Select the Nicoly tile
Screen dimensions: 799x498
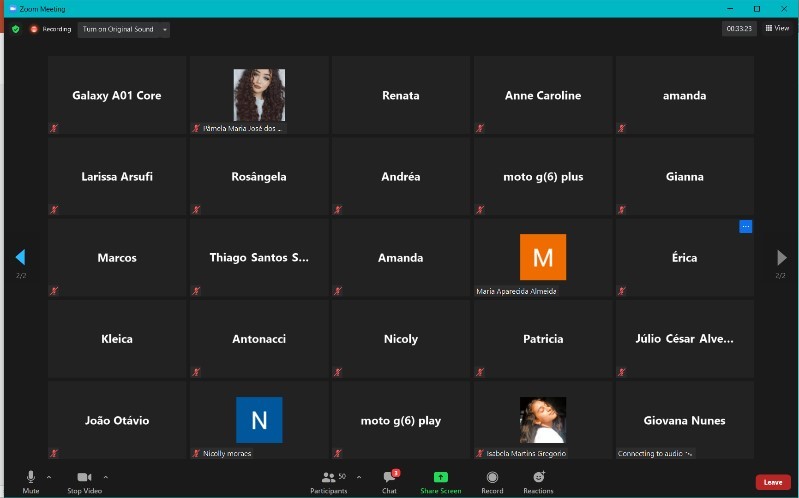[x=401, y=339]
